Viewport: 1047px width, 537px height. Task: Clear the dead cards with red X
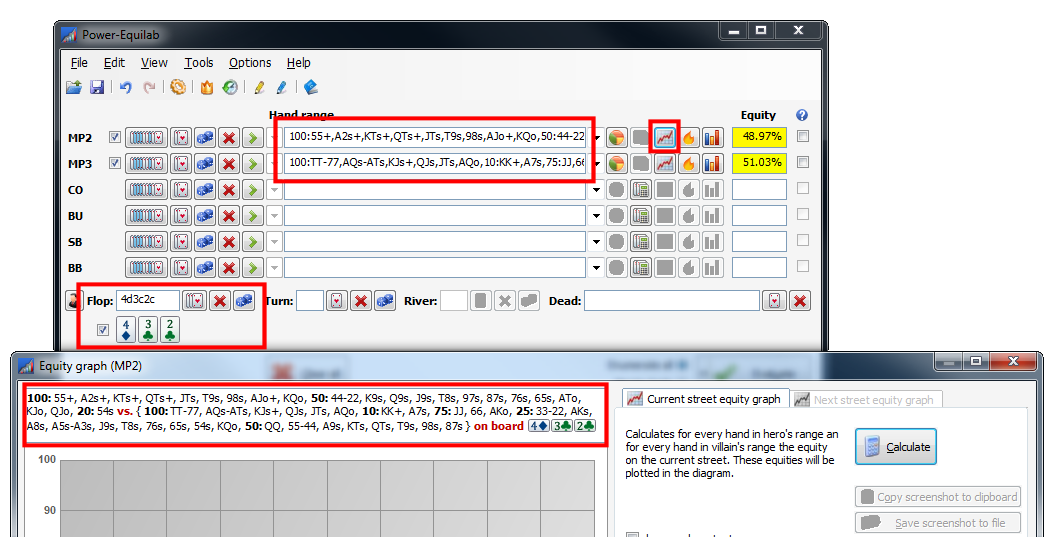(800, 301)
